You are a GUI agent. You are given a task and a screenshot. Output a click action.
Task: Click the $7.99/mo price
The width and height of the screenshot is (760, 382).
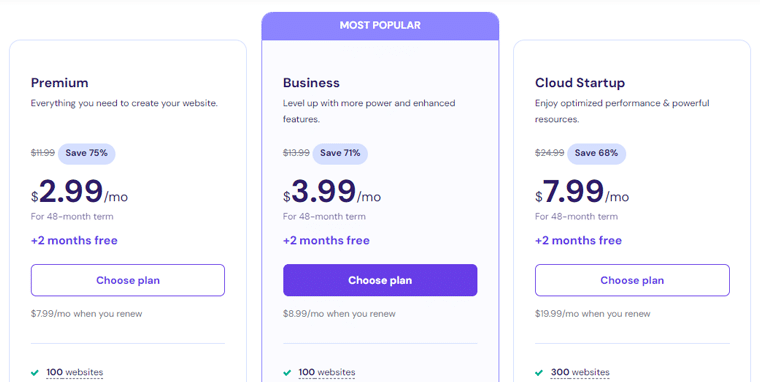[582, 191]
